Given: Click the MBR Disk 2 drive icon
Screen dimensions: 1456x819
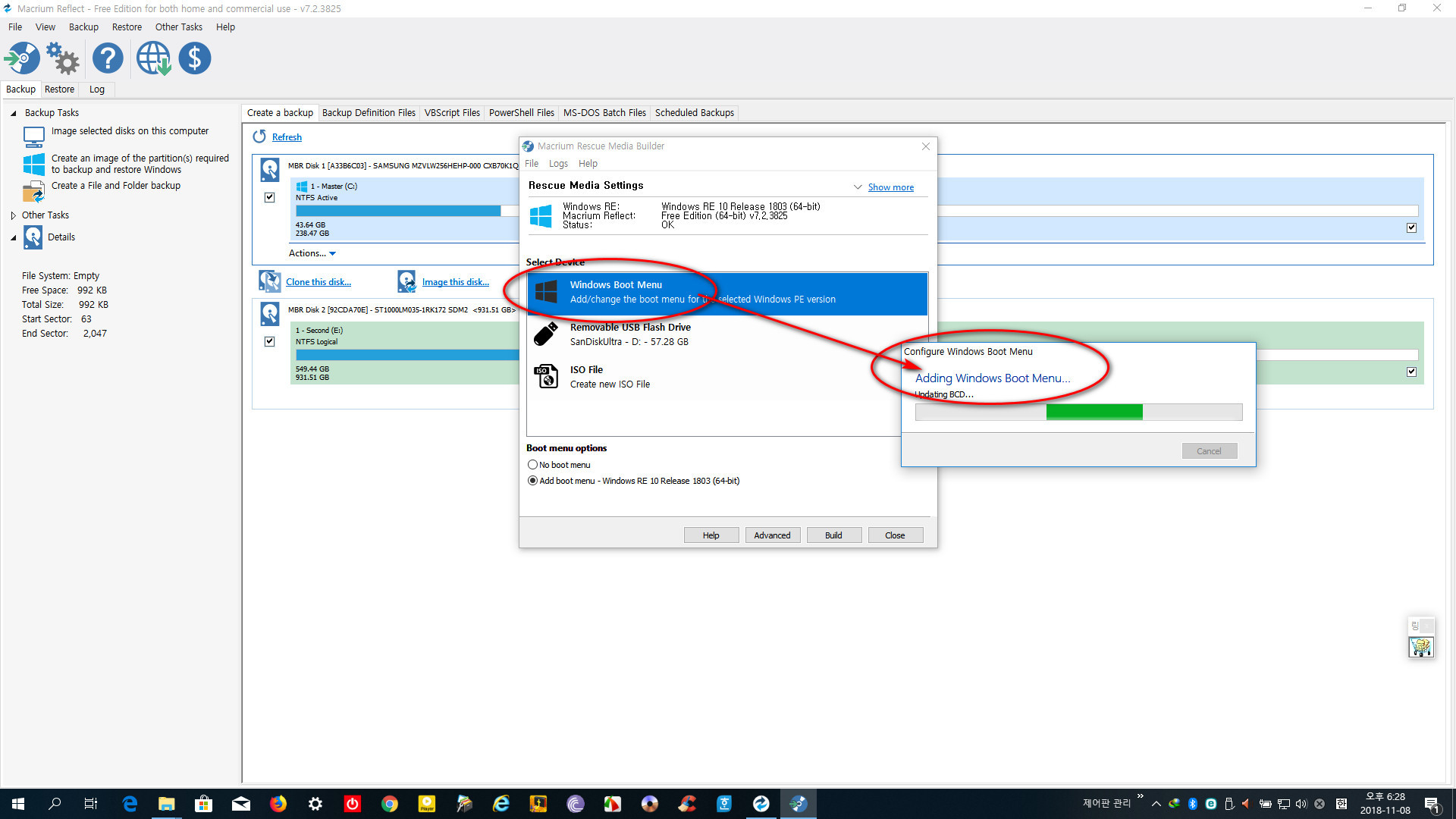Looking at the screenshot, I should click(269, 313).
